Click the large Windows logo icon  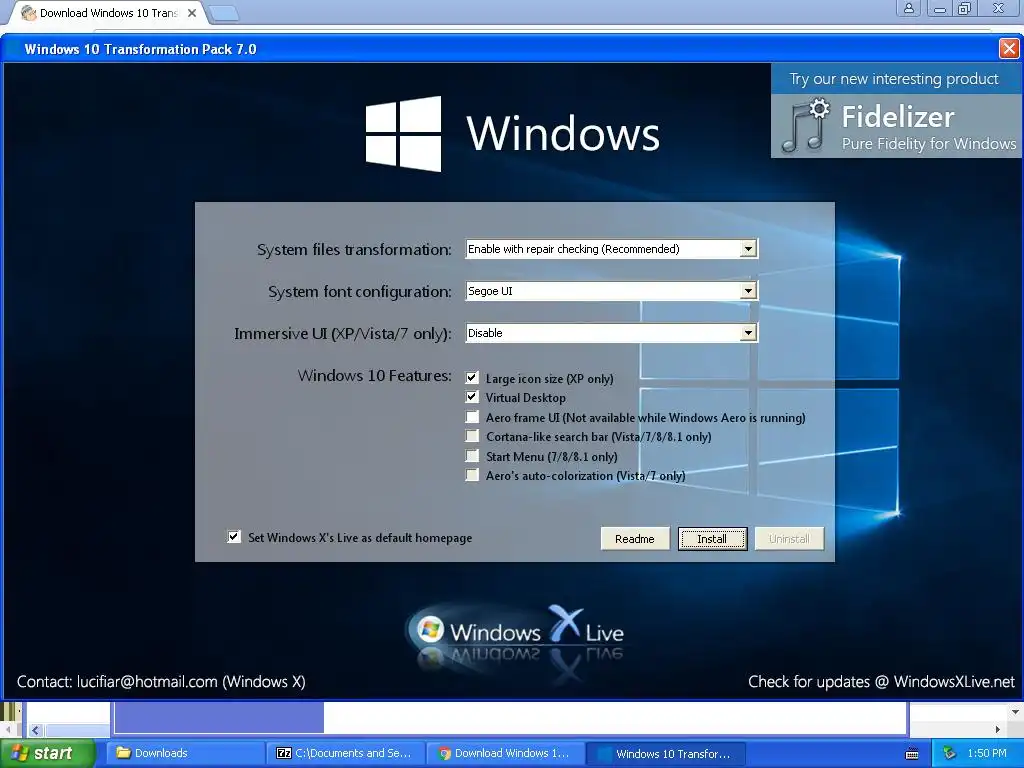(x=403, y=133)
